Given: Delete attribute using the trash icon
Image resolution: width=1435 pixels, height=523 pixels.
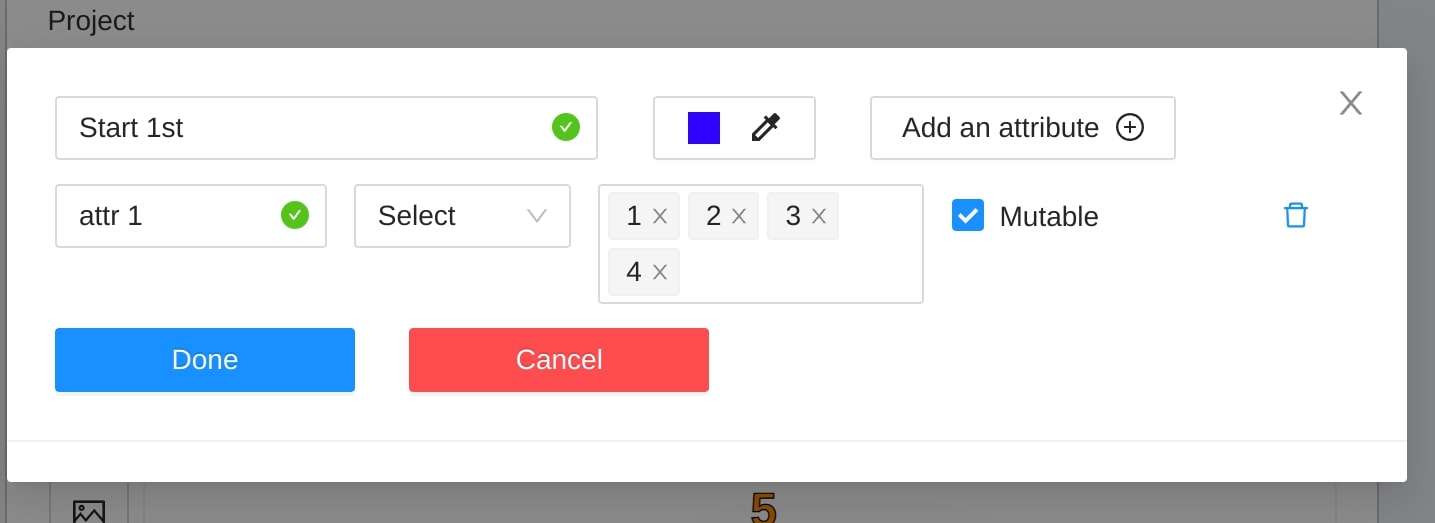Looking at the screenshot, I should 1295,216.
